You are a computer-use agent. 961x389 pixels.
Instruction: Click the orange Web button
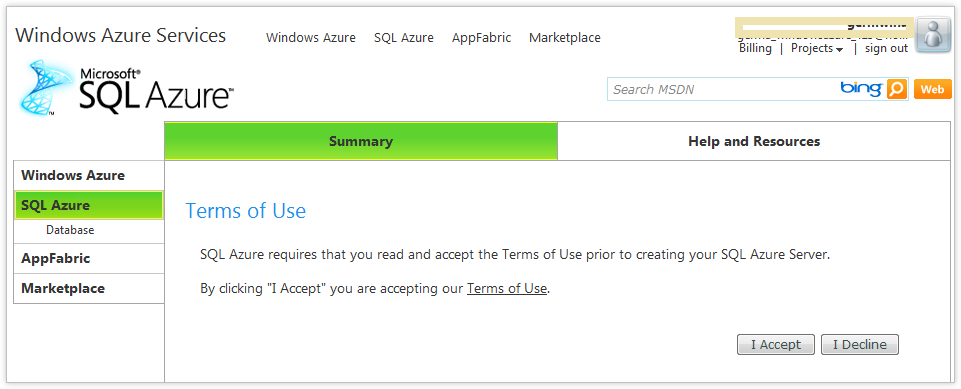click(x=933, y=89)
